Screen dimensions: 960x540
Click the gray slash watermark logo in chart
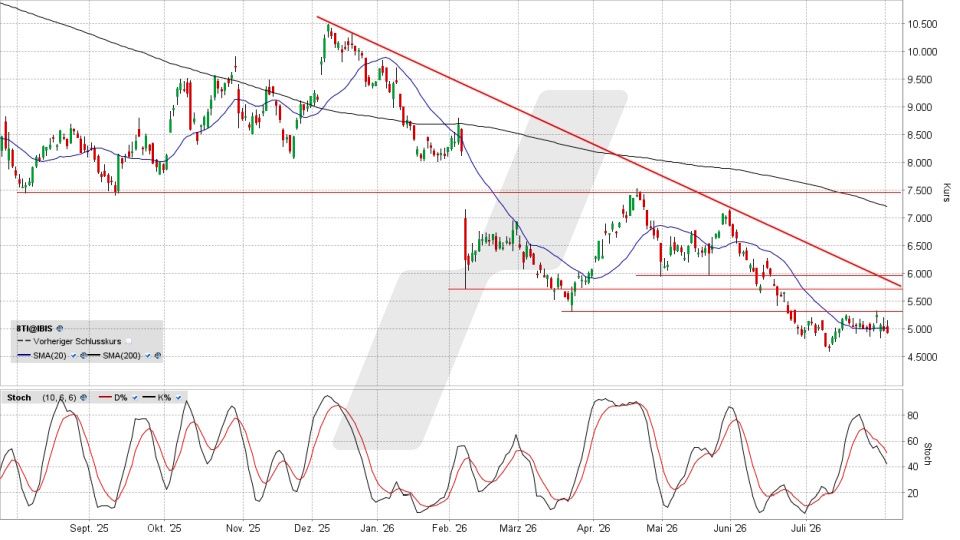point(481,269)
